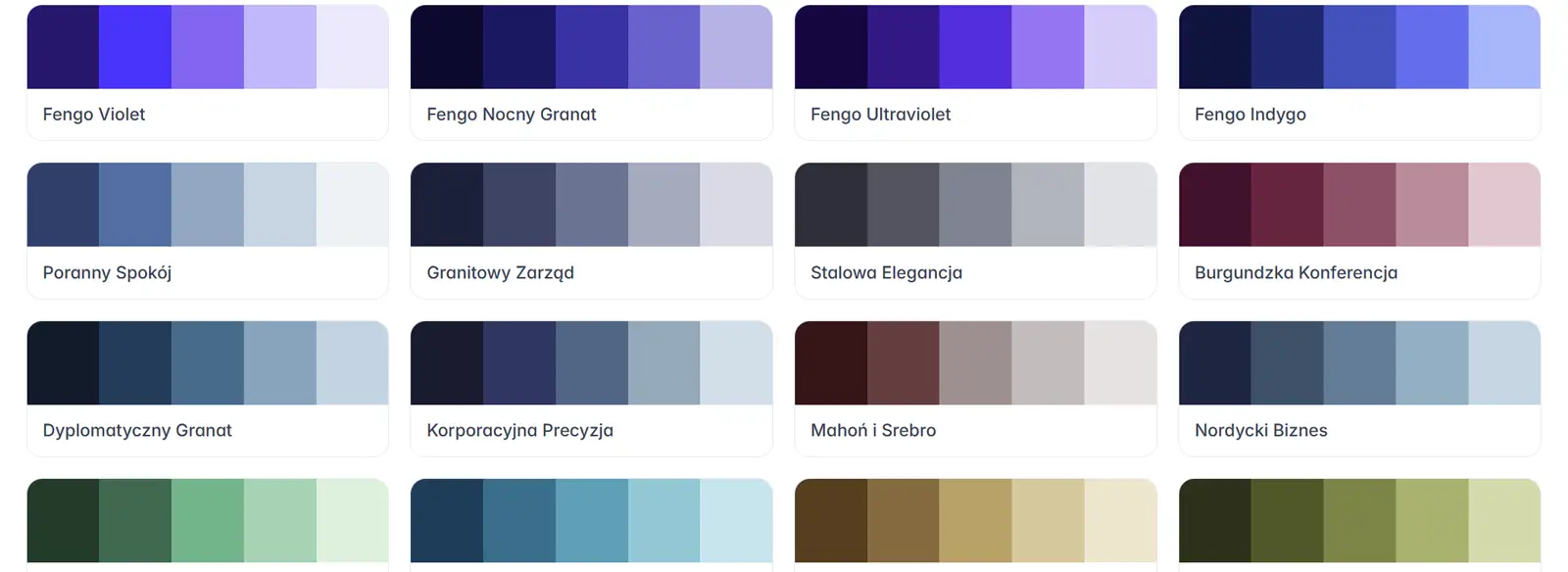Screen dimensions: 1568x572
Task: Select the darkest maroon swatch in Mahoń i Srebro
Action: tap(831, 362)
